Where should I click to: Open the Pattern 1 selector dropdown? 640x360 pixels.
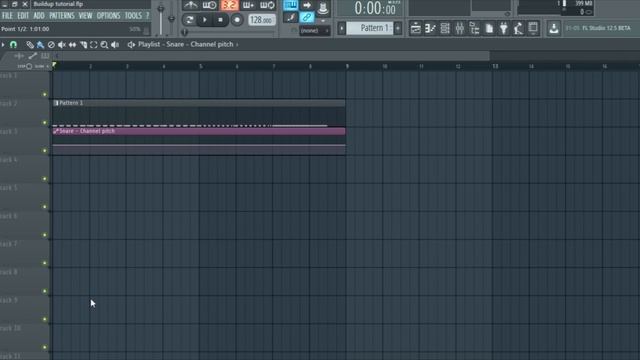[369, 28]
